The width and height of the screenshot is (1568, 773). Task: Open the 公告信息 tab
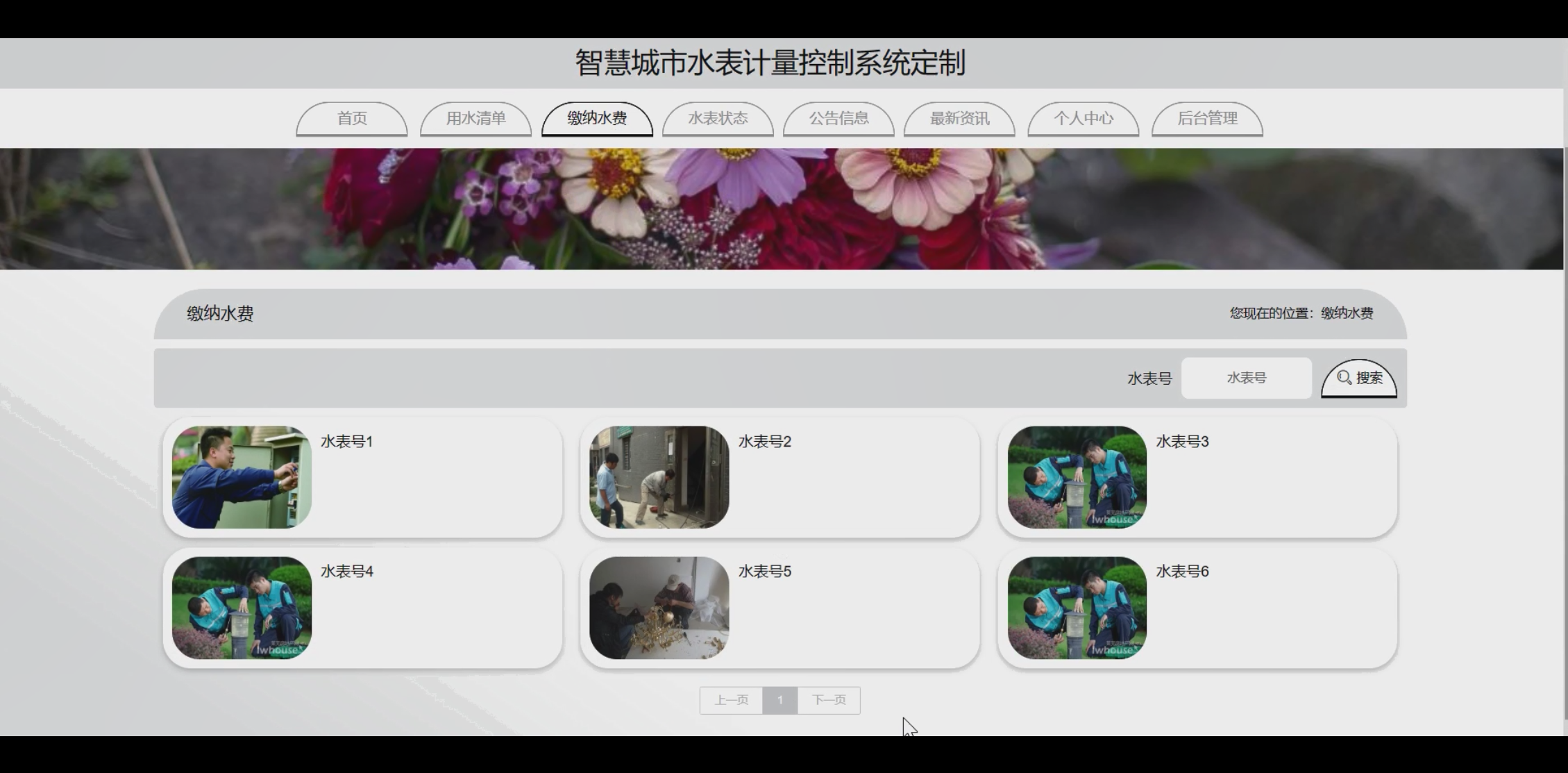(x=838, y=118)
